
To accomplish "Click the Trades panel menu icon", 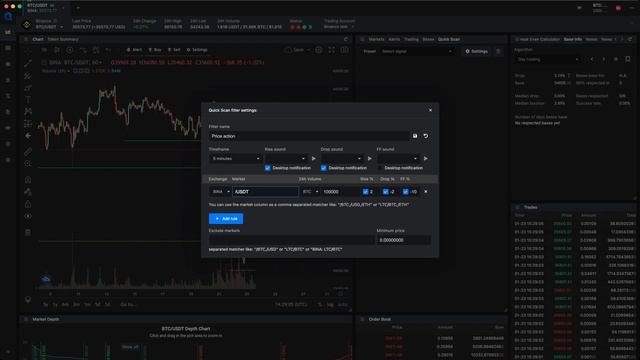I will click(518, 207).
